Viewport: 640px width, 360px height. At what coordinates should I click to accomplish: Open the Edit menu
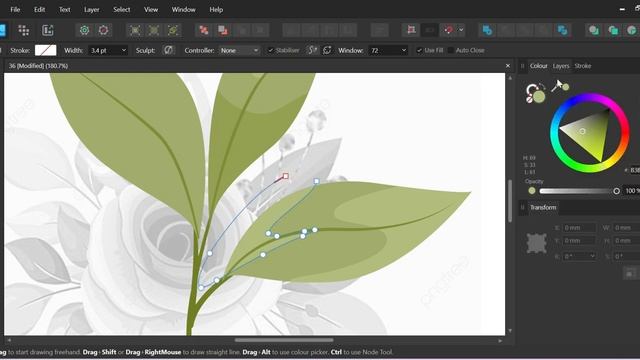[40, 9]
